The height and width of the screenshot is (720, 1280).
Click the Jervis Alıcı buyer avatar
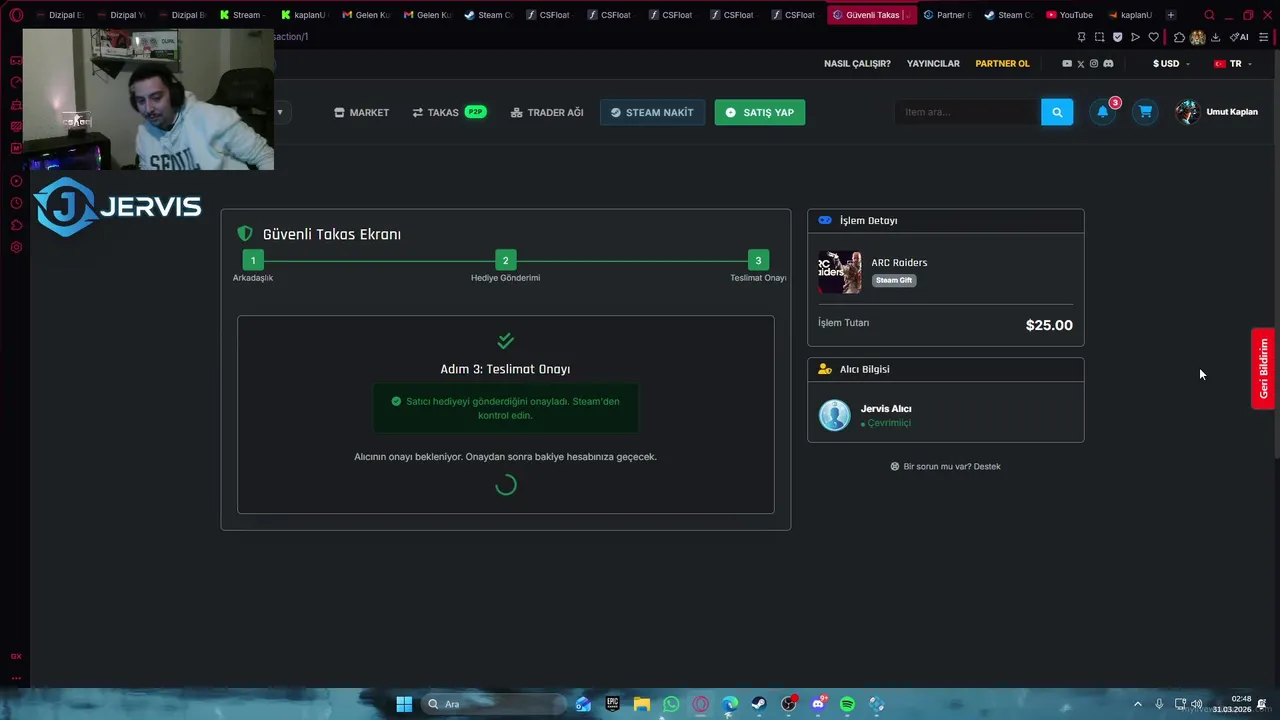tap(835, 415)
